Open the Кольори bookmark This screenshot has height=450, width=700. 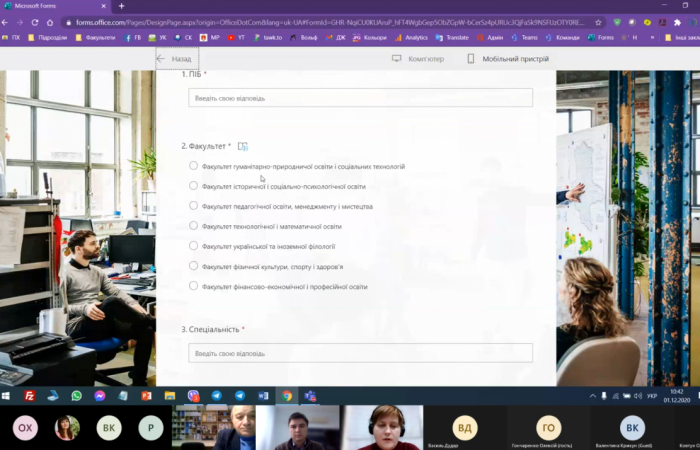tap(370, 38)
